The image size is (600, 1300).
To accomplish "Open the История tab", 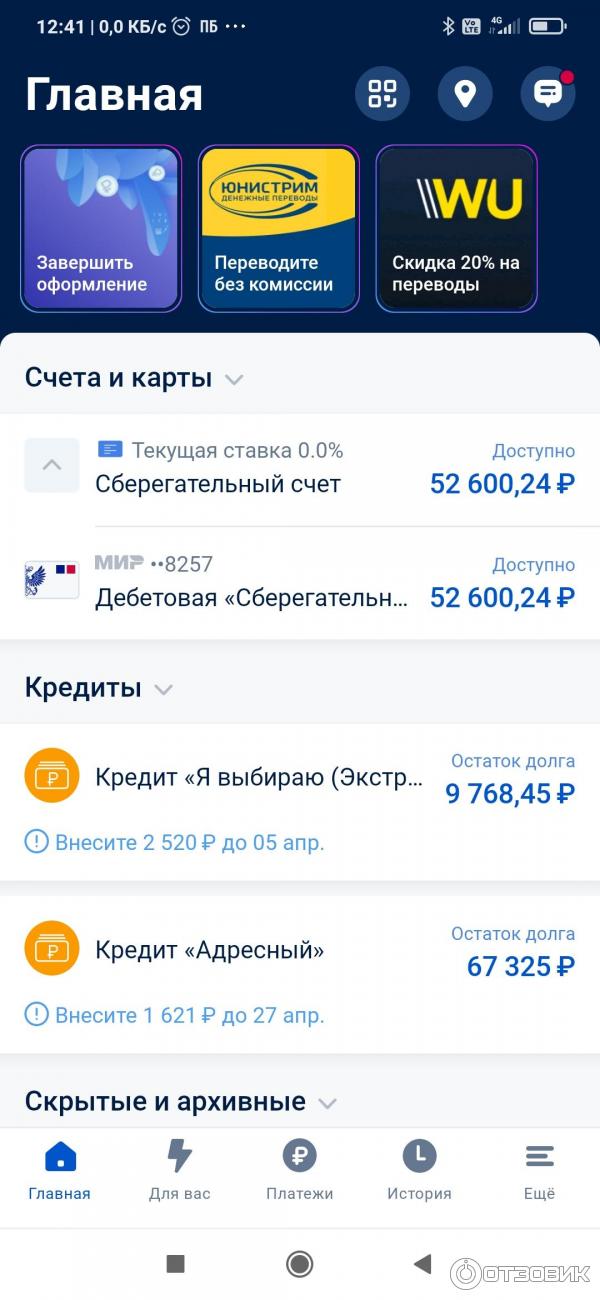I will click(419, 1170).
